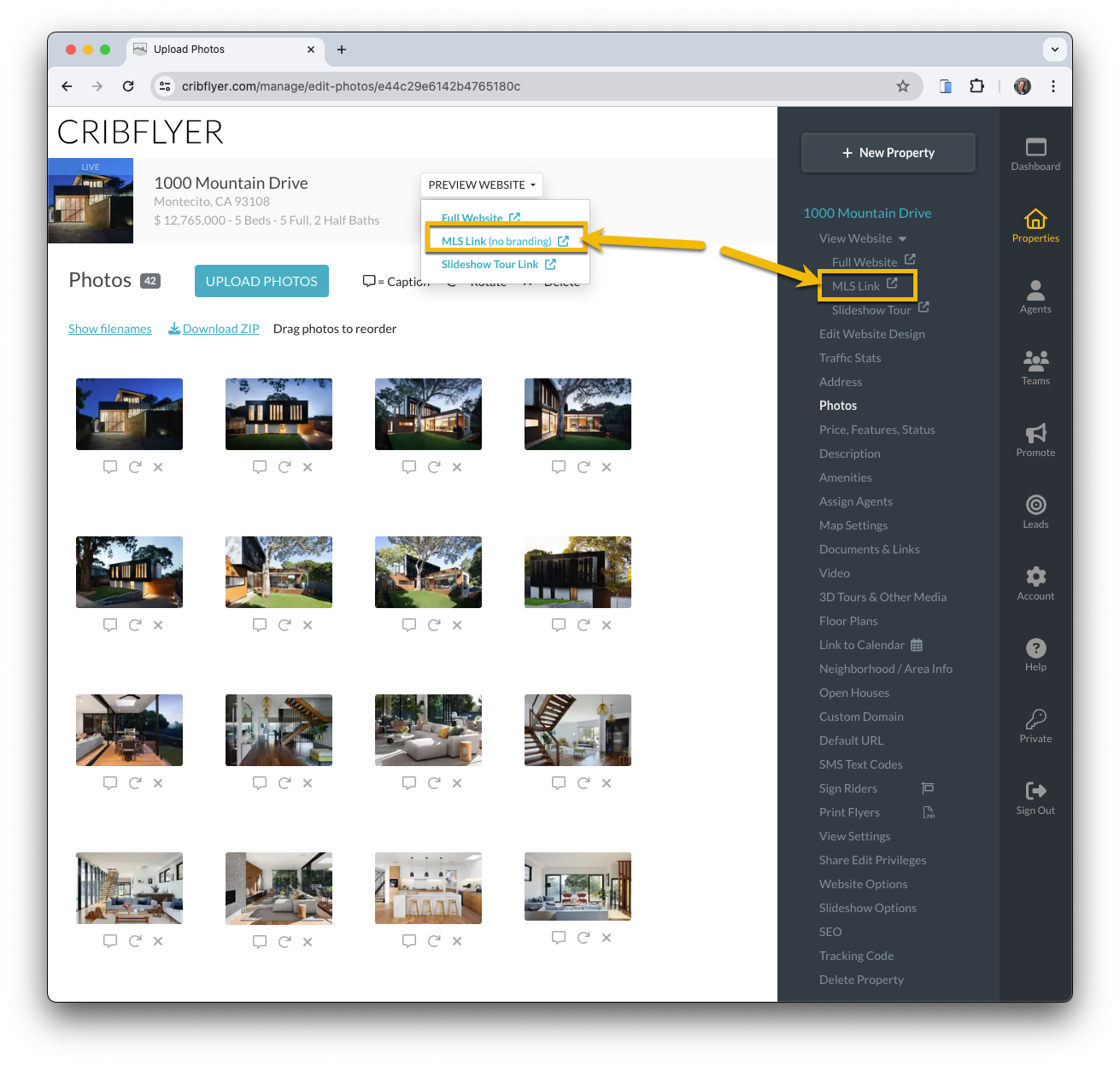Open Tracking Code in sidebar

(856, 956)
